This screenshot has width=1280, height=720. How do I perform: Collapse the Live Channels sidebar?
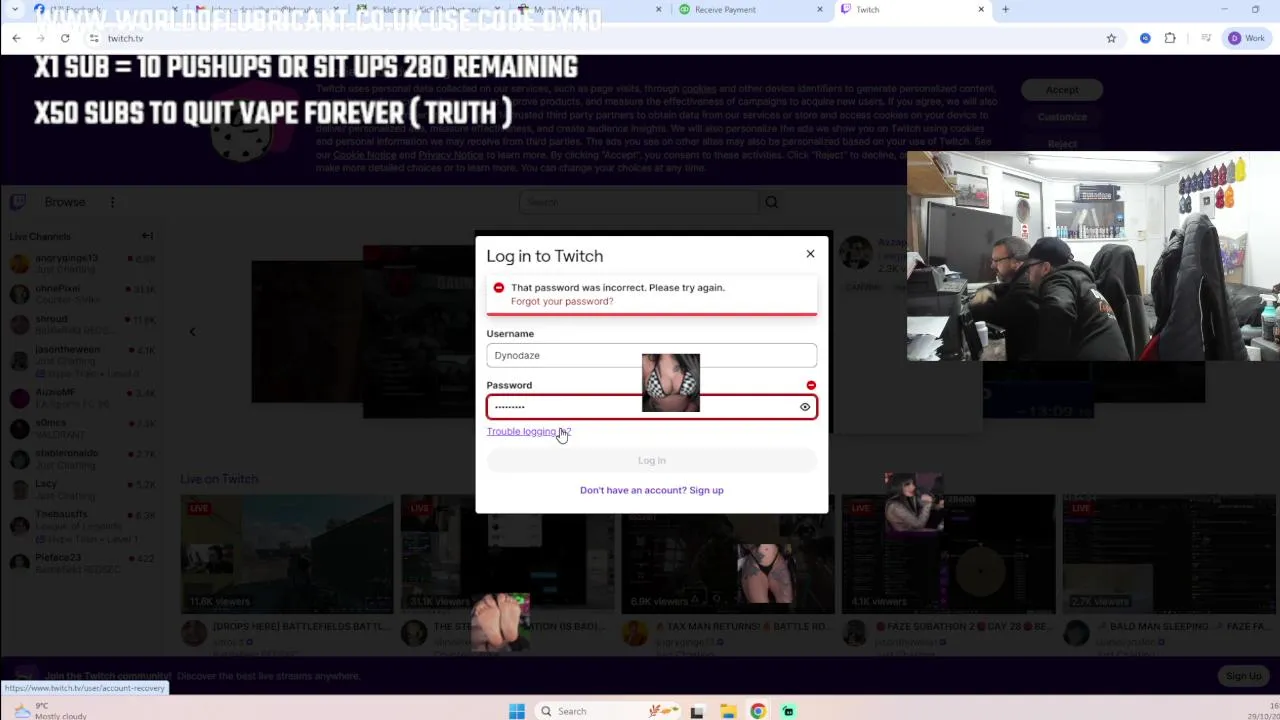click(147, 236)
